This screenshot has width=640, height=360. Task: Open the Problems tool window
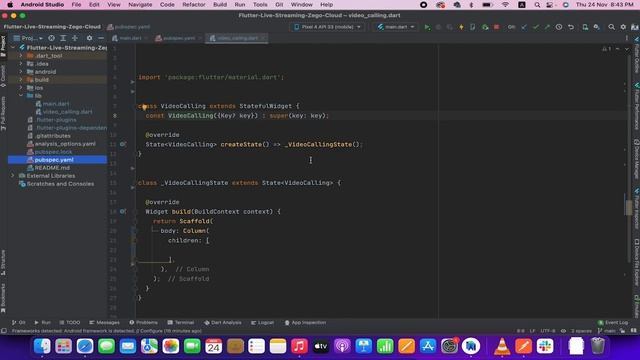pos(143,322)
